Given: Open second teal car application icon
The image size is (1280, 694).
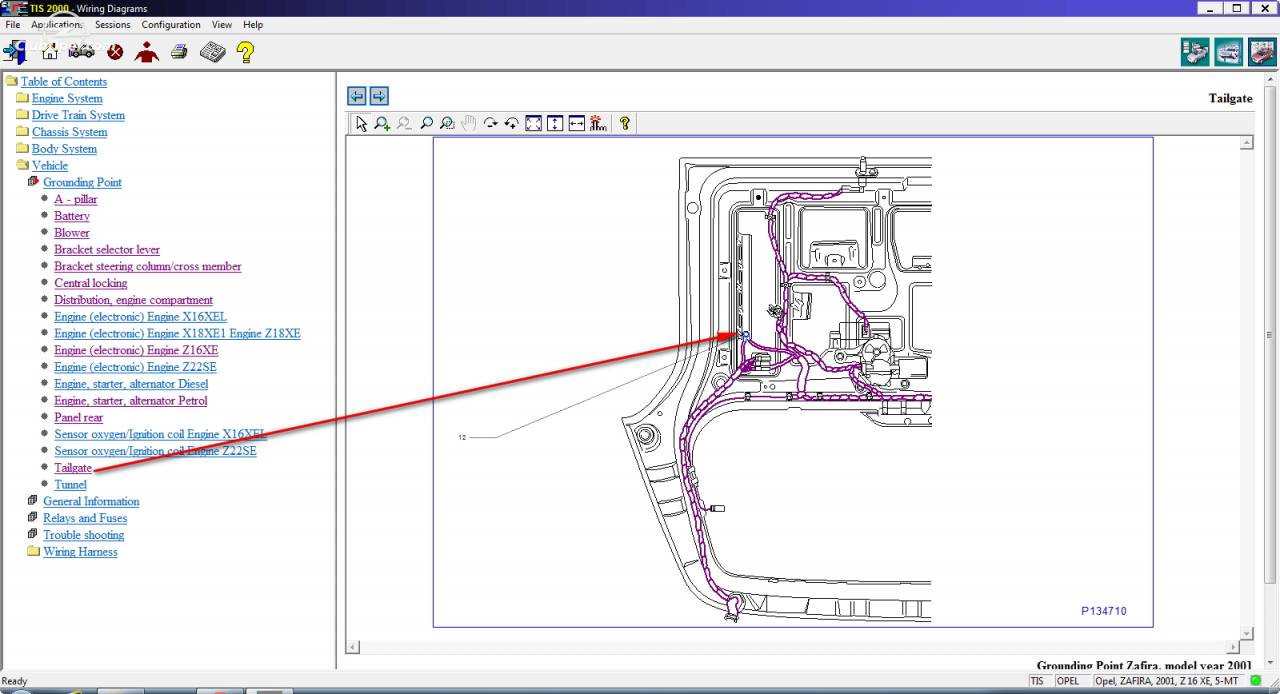Looking at the screenshot, I should (1228, 52).
